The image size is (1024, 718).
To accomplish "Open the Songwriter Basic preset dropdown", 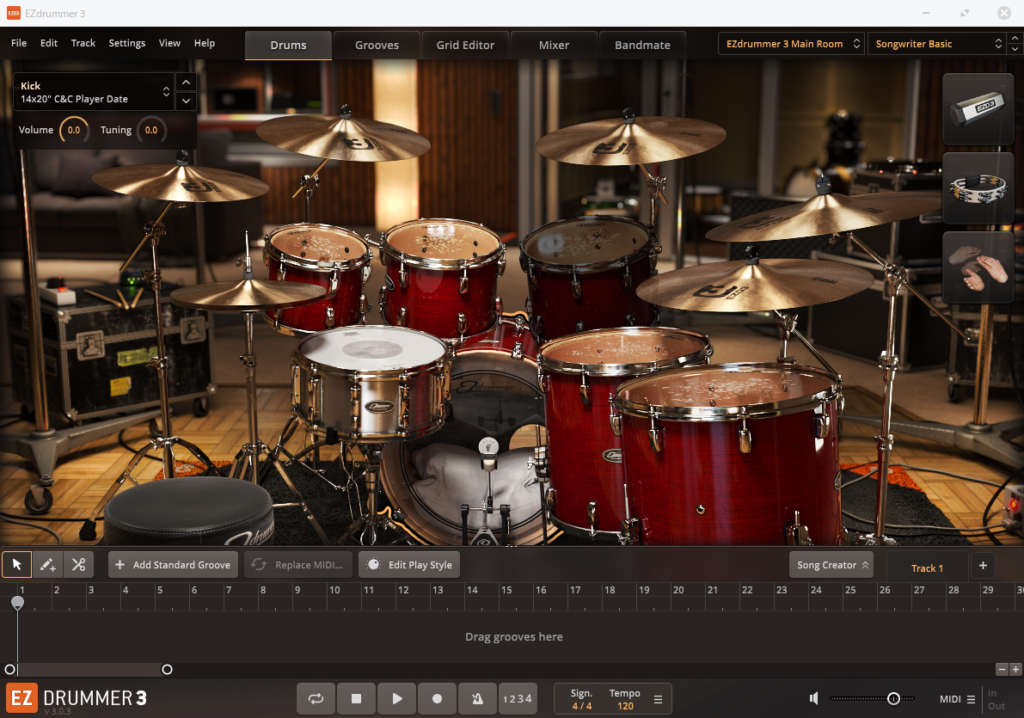I will pyautogui.click(x=936, y=44).
